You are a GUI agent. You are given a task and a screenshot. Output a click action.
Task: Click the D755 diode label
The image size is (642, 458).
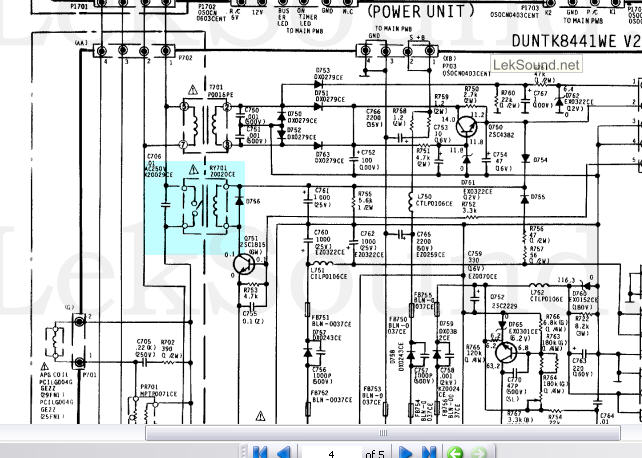pyautogui.click(x=538, y=196)
